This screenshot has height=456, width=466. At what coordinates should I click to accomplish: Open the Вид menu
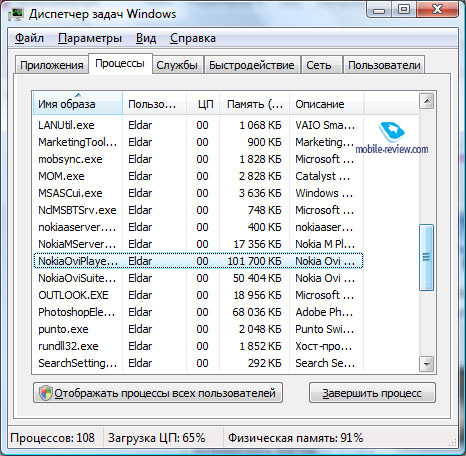coord(146,38)
